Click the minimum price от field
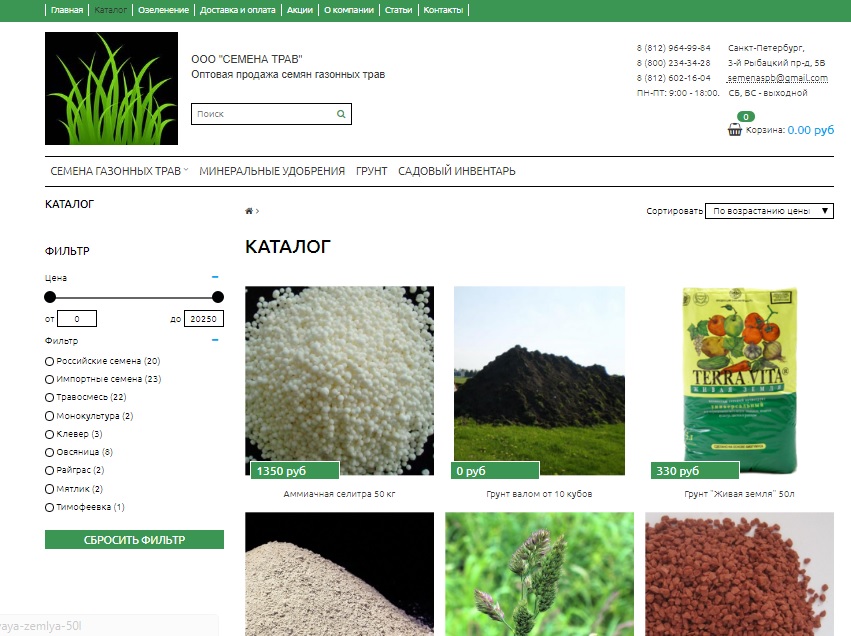The image size is (851, 636). 77,319
